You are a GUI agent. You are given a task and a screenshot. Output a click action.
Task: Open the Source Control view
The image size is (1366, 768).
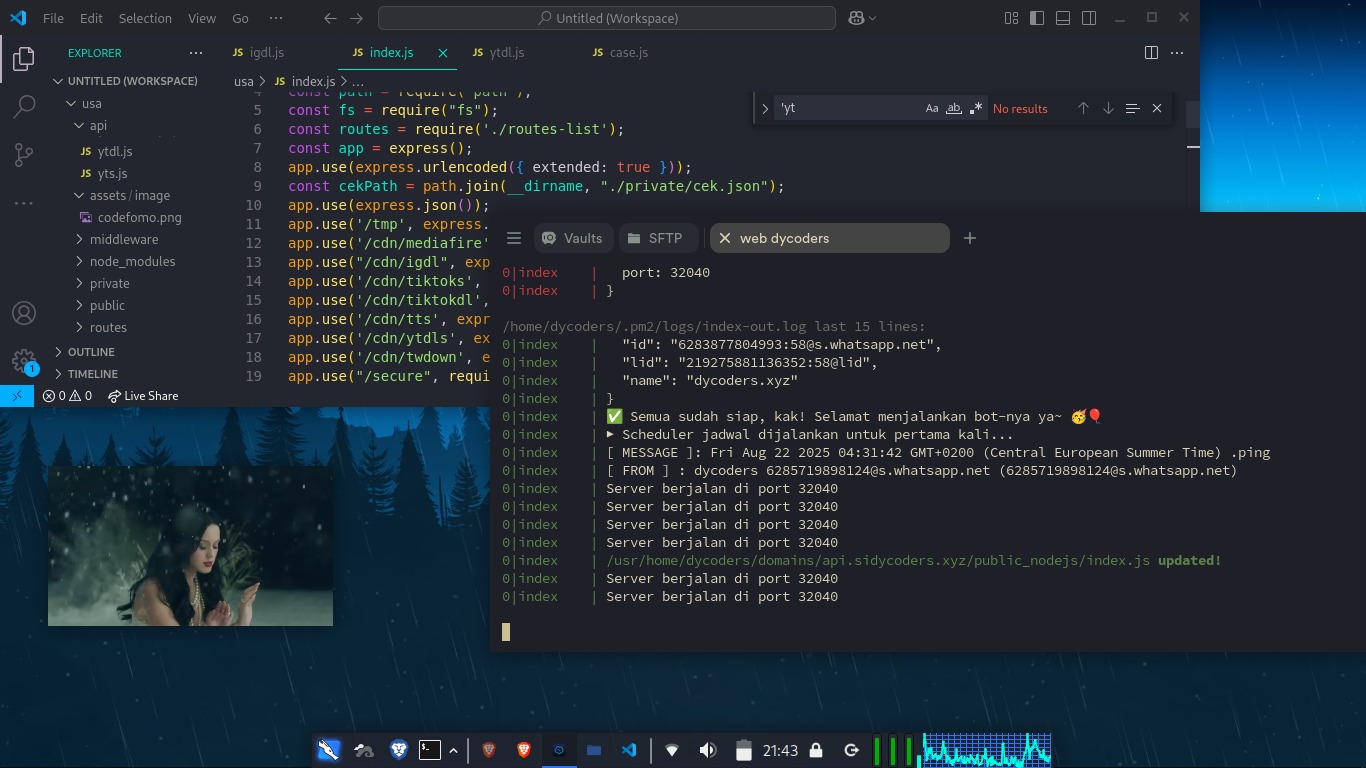point(24,154)
